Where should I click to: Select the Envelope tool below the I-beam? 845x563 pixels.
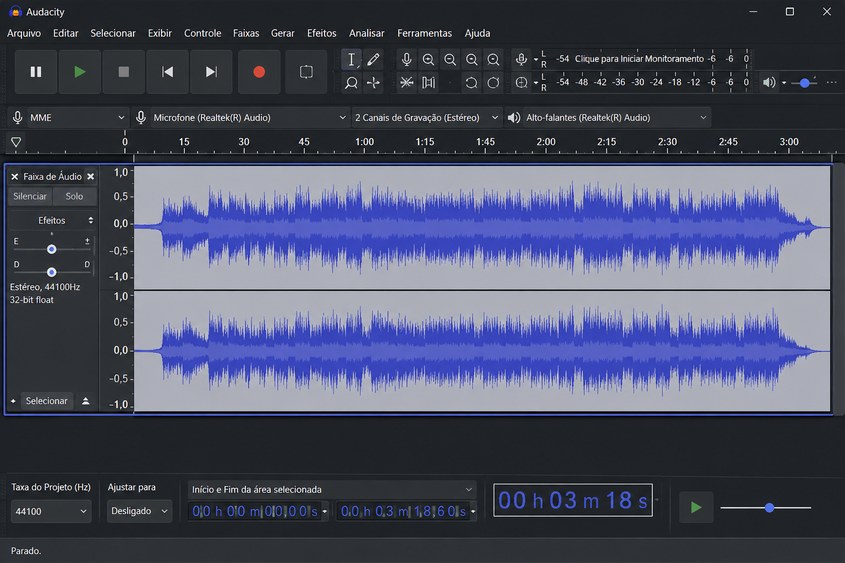351,83
